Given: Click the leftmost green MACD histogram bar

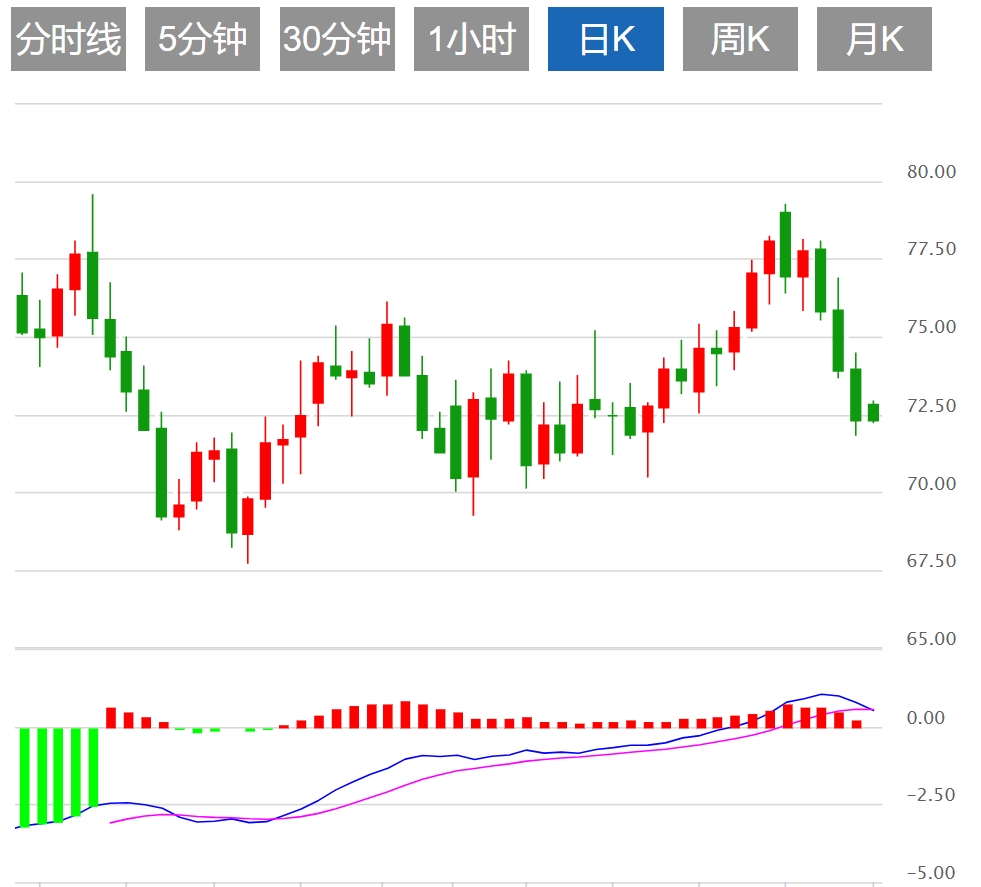Looking at the screenshot, I should tap(23, 776).
